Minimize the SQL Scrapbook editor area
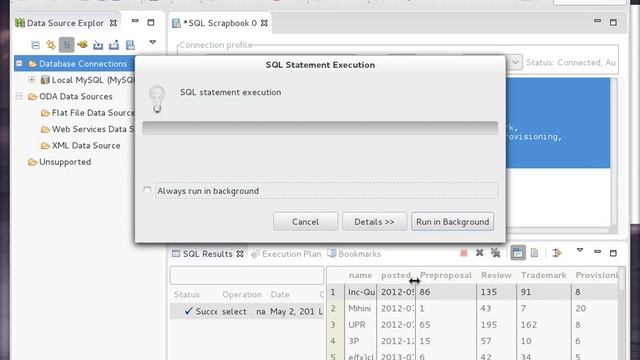Image resolution: width=640 pixels, height=360 pixels. [598, 20]
